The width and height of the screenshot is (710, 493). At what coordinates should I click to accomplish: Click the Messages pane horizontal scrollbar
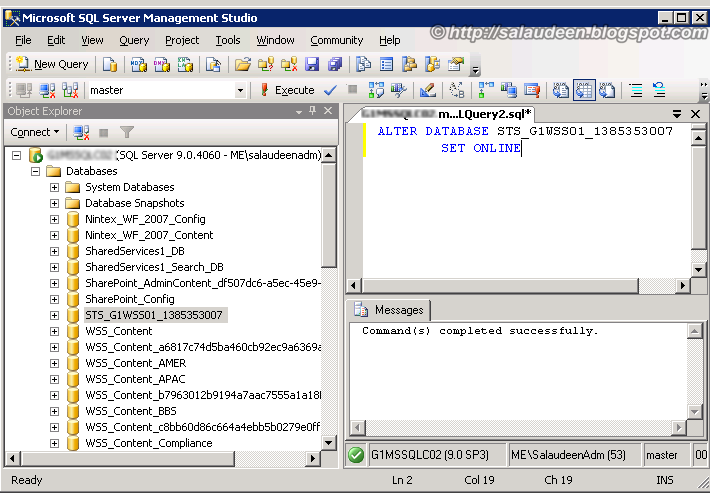(518, 427)
